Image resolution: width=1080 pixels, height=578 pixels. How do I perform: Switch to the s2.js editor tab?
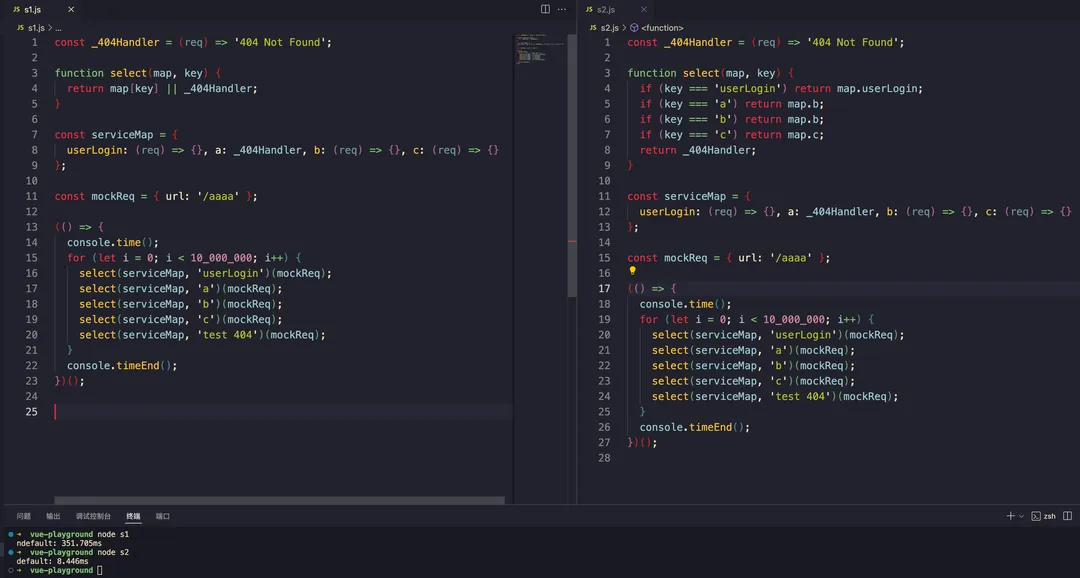(x=606, y=9)
